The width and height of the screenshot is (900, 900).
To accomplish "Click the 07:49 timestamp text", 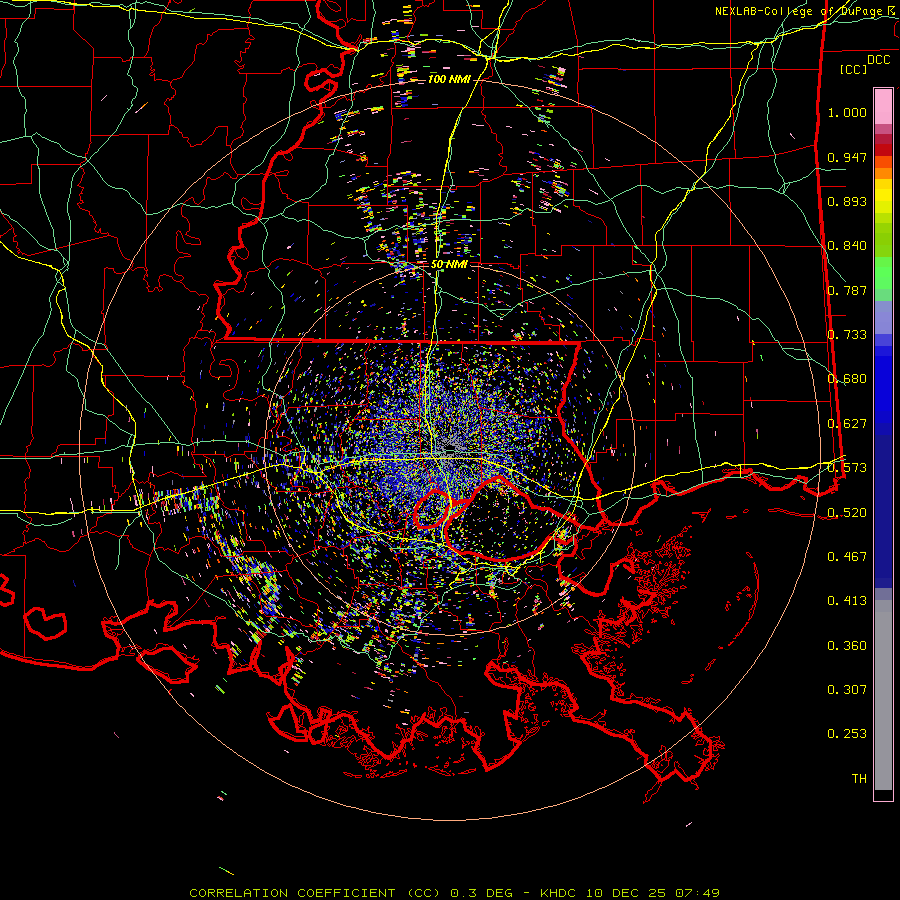I will [696, 893].
